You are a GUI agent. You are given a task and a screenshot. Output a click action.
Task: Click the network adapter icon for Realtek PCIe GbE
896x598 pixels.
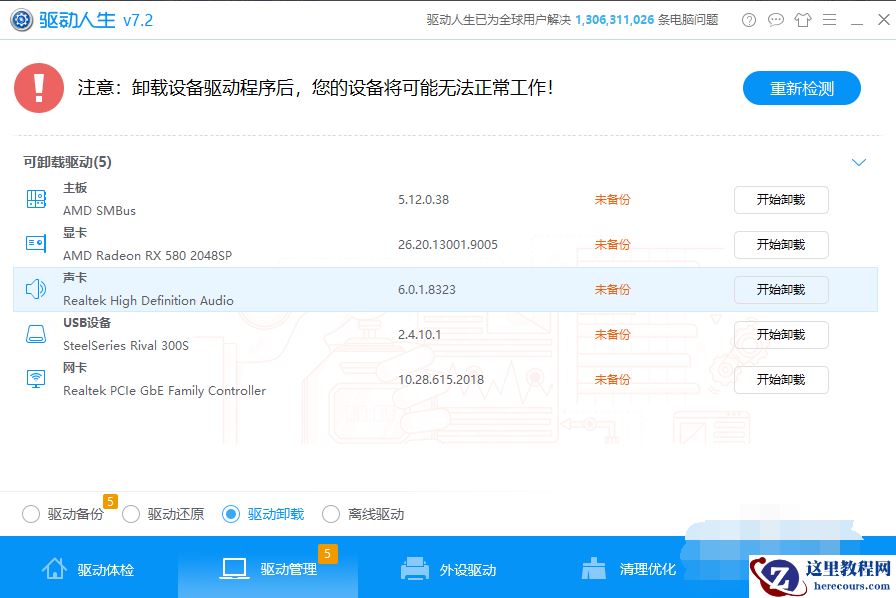click(x=36, y=379)
